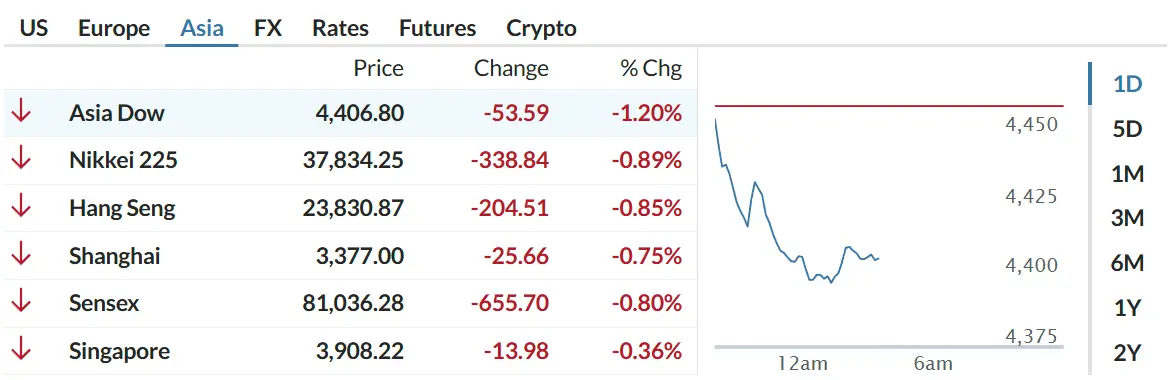Switch to the Futures tab

click(437, 28)
